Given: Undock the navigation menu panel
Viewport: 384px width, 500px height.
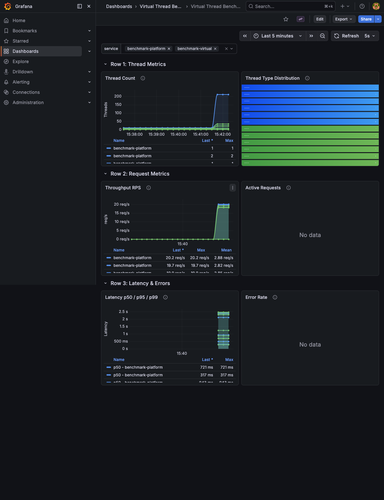Looking at the screenshot, I should pos(79,6).
